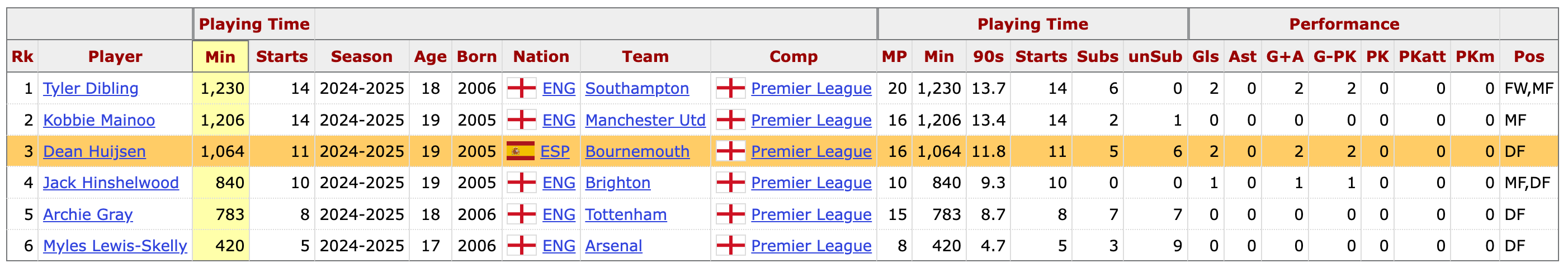The height and width of the screenshot is (268, 1568).
Task: Open the Bournemouth team page
Action: [x=637, y=151]
